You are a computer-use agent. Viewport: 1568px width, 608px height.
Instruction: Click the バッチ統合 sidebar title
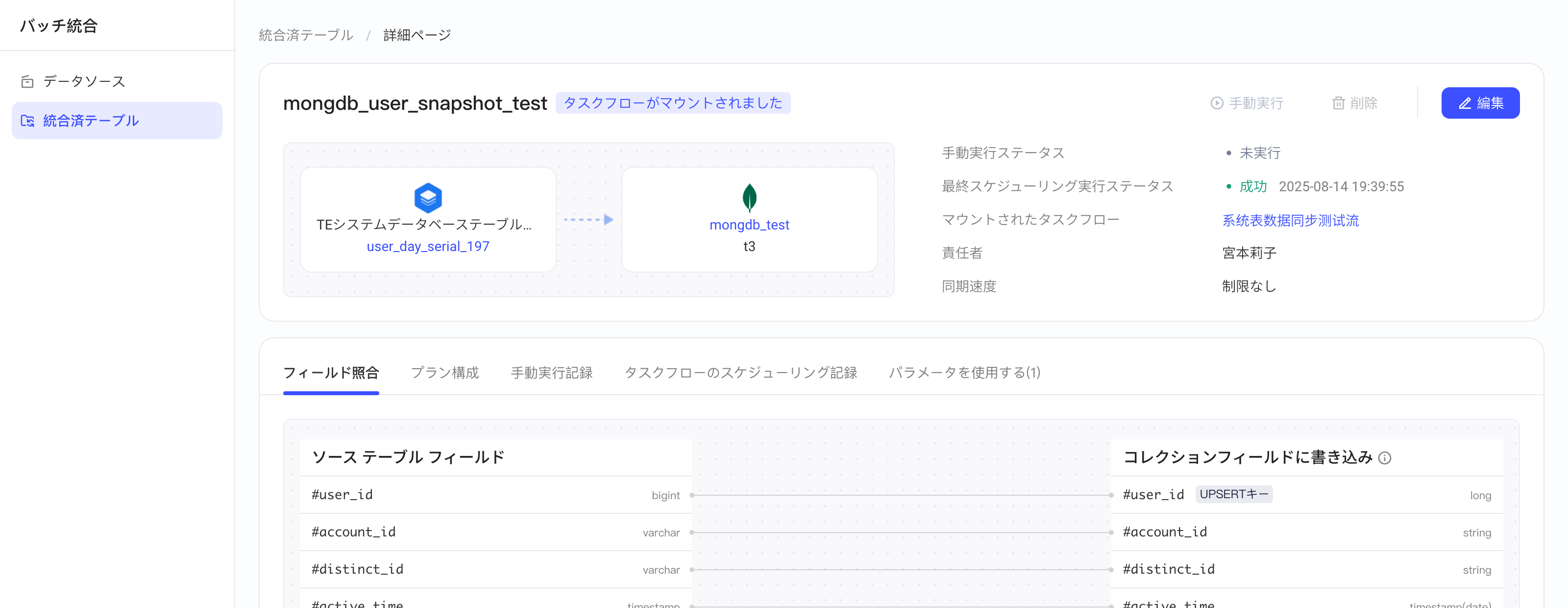[58, 25]
